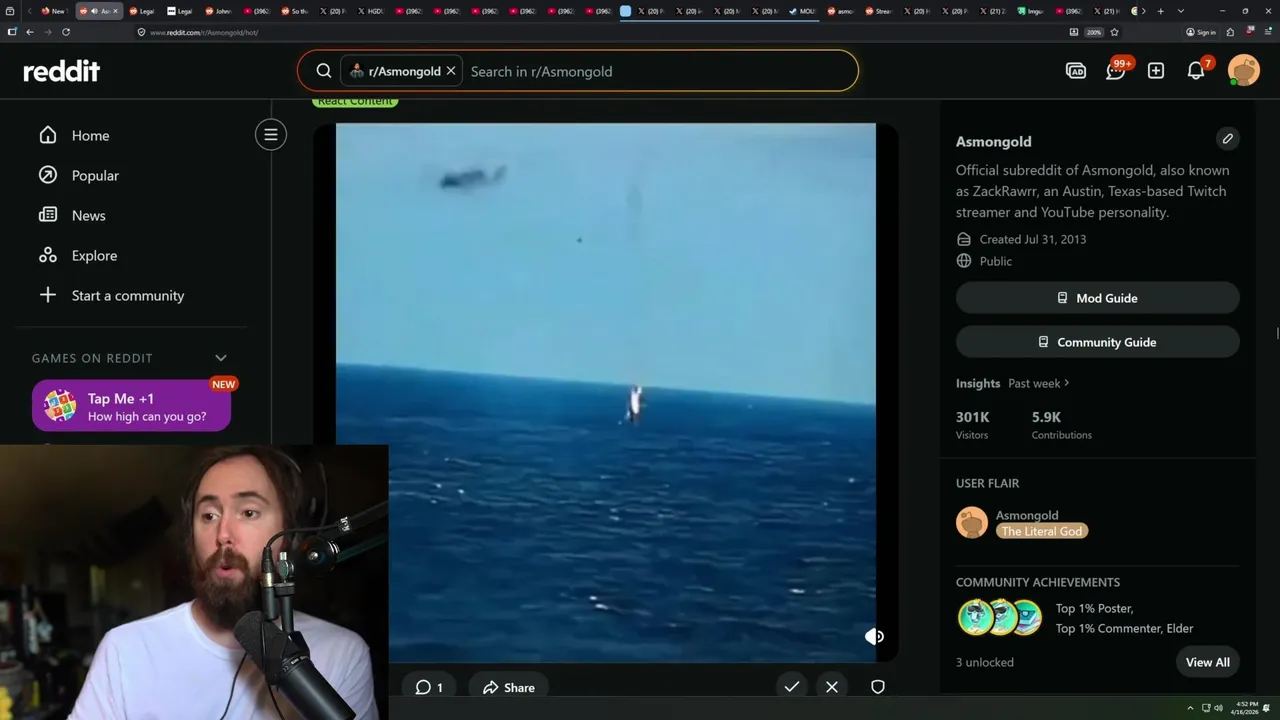Click the taskbar clock
1280x720 pixels.
pos(1246,708)
